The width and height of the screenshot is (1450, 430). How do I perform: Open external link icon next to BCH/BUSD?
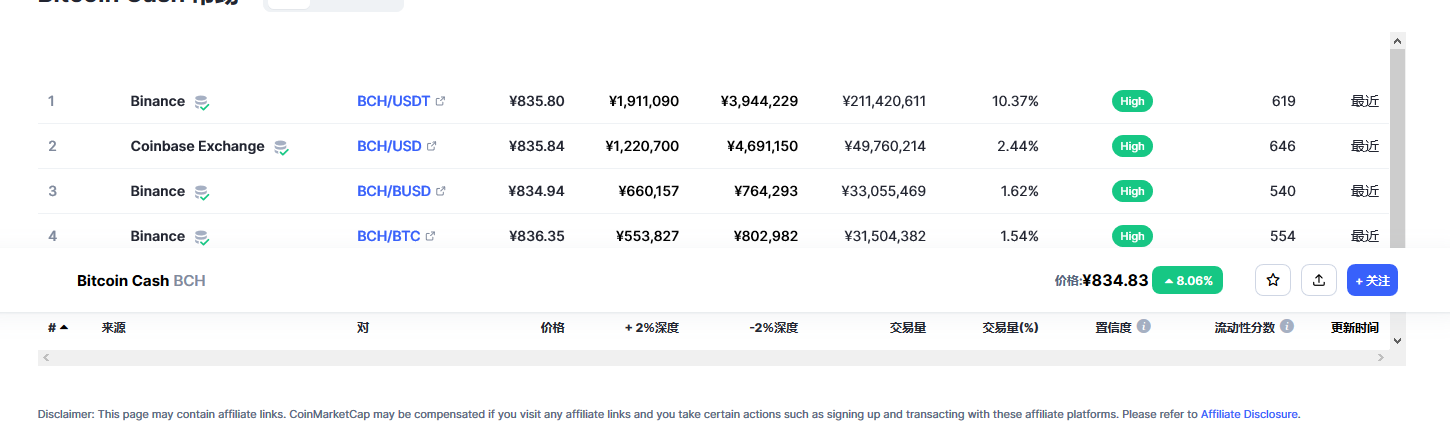(440, 191)
